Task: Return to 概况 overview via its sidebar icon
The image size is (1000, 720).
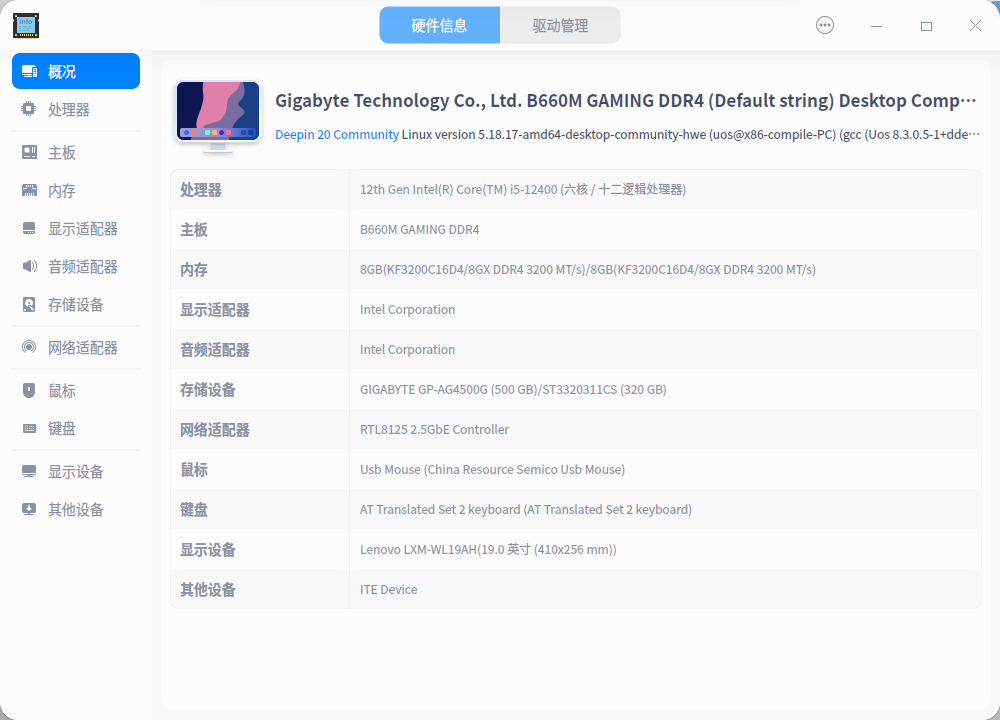Action: coord(28,71)
